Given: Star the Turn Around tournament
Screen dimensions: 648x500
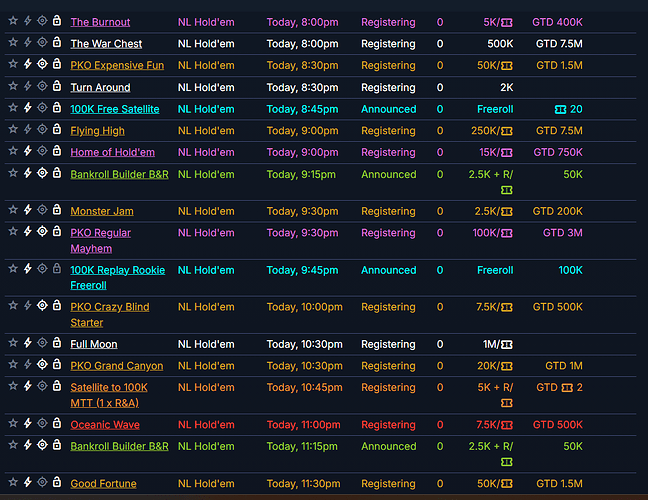Looking at the screenshot, I should pyautogui.click(x=13, y=86).
